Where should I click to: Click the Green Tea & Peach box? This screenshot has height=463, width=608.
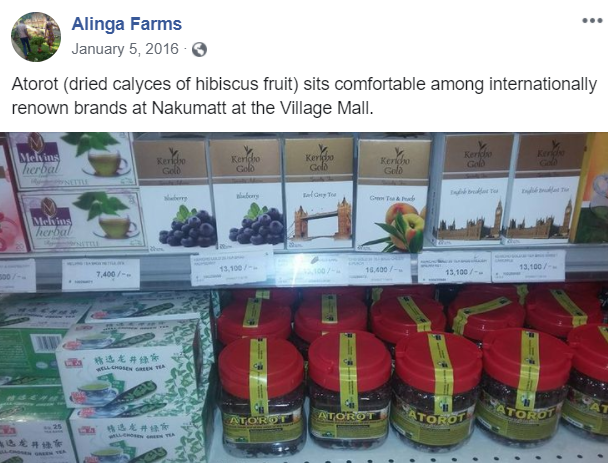pos(393,195)
